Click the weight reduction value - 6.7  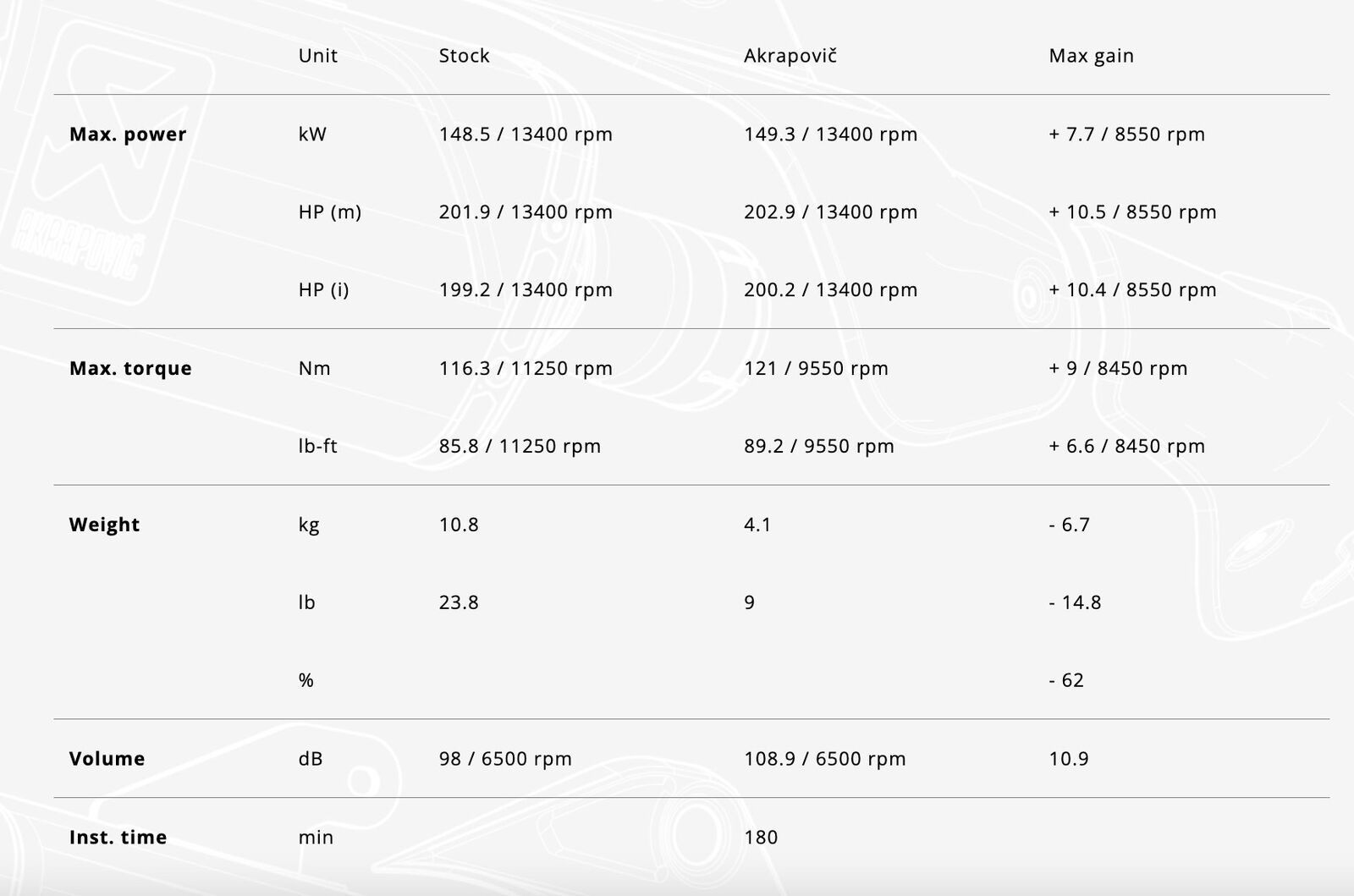1069,525
